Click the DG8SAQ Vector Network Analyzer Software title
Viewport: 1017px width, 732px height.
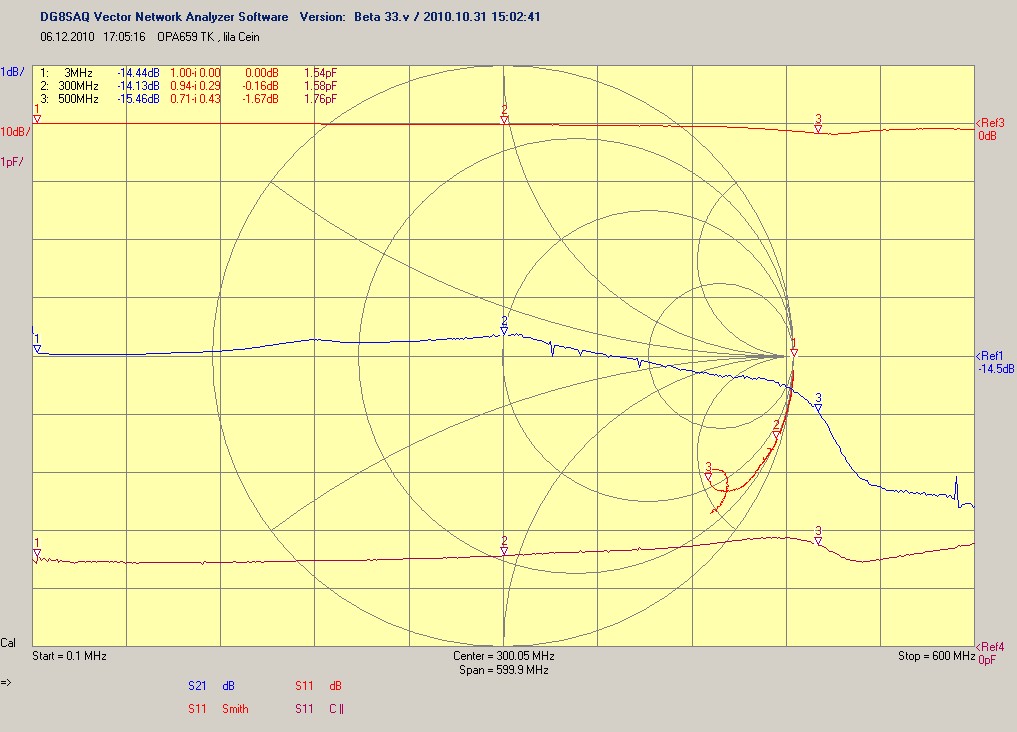click(164, 17)
